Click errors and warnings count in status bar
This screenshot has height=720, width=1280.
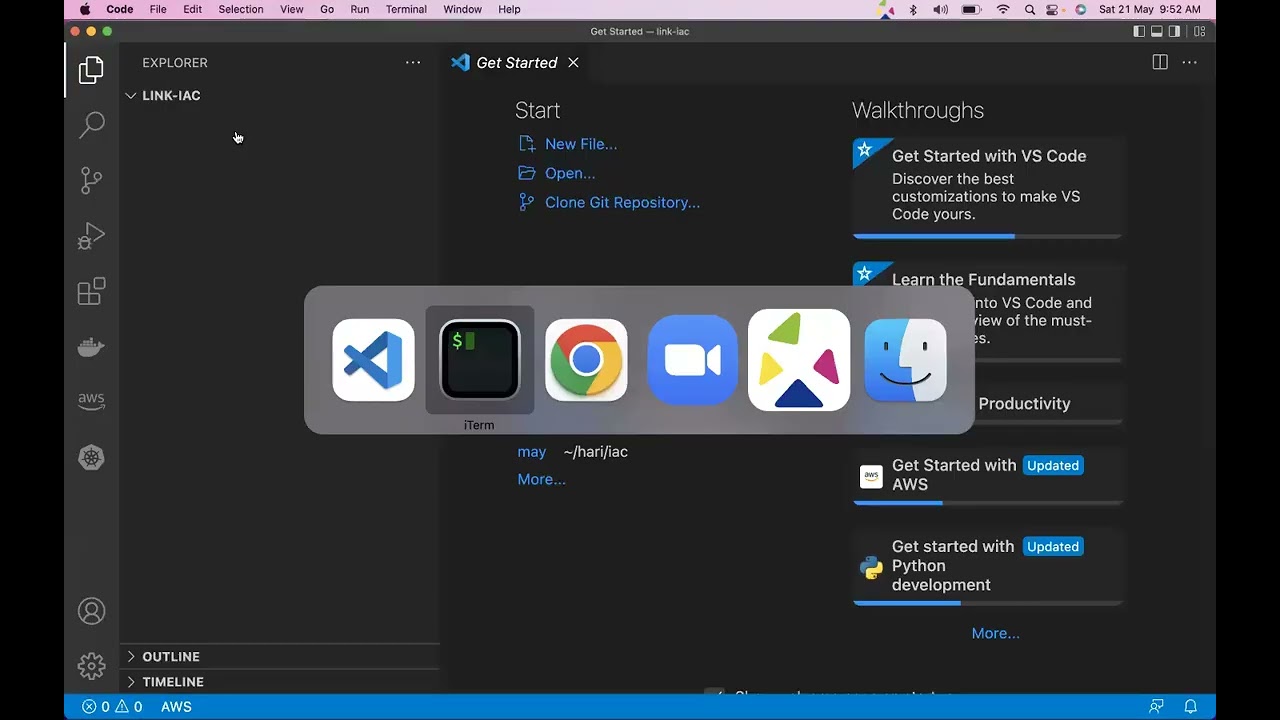[112, 706]
